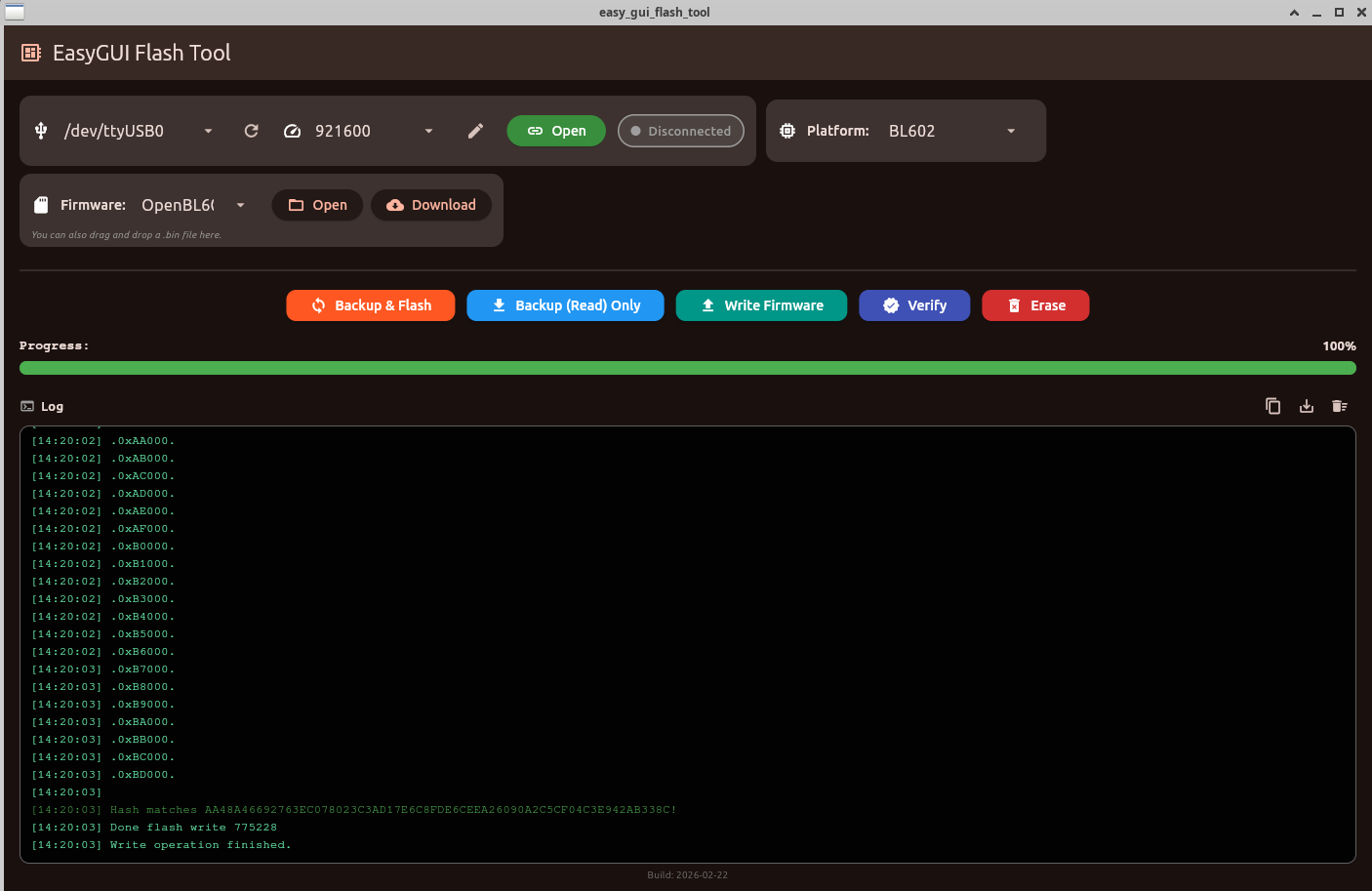Click the 'Done flash write 775228' log line
This screenshot has height=891, width=1372.
(154, 828)
